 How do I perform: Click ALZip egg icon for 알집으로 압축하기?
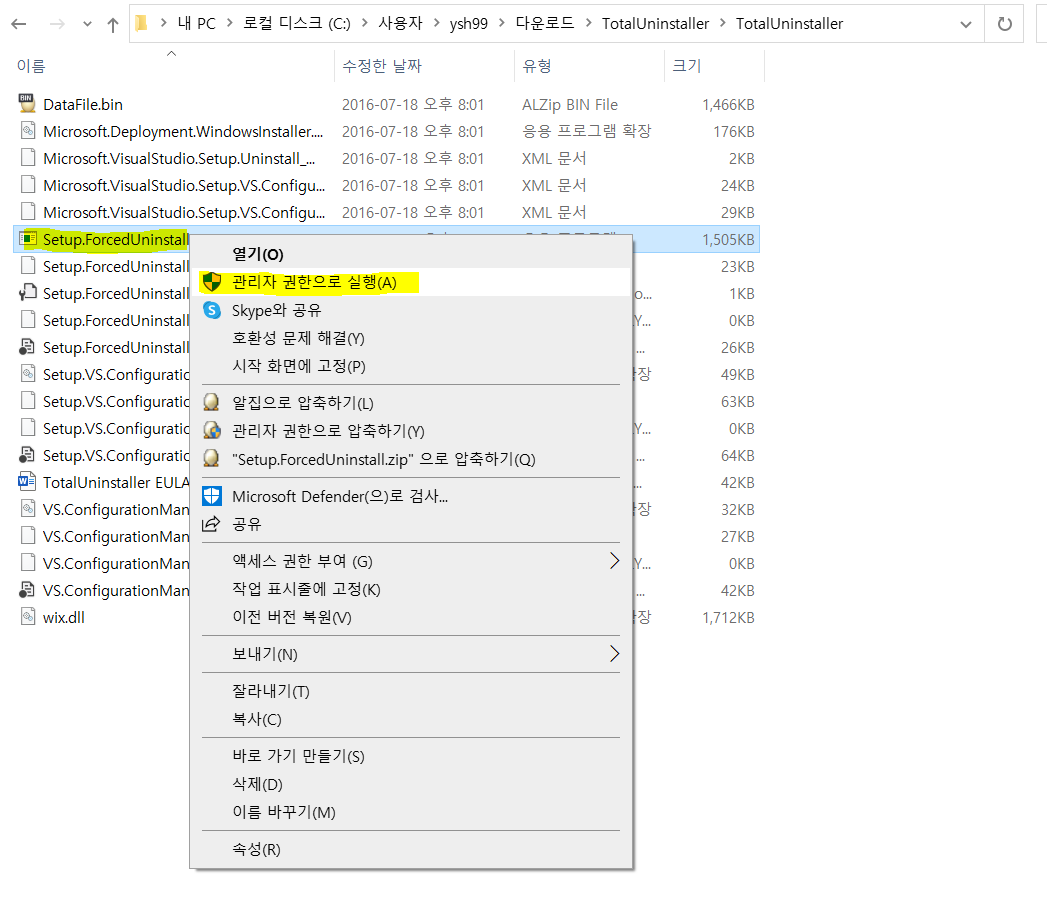212,402
